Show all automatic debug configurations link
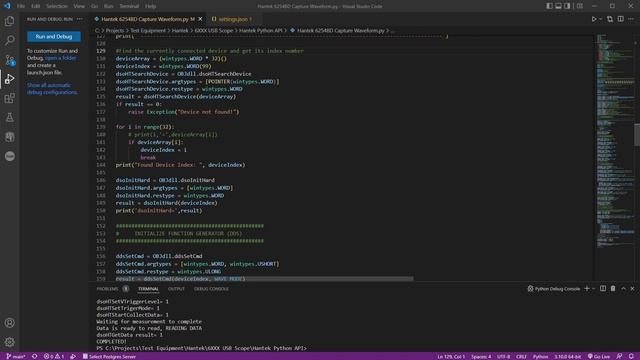This screenshot has width=640, height=360. click(52, 89)
